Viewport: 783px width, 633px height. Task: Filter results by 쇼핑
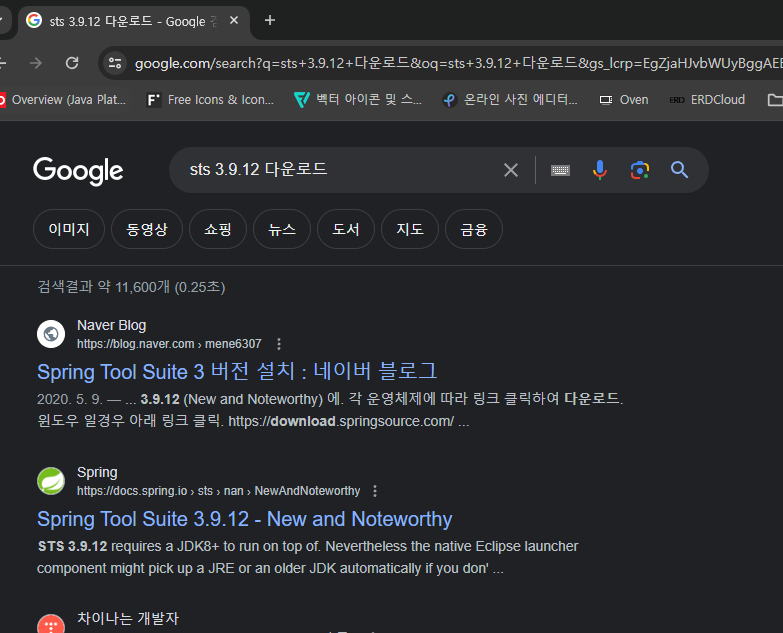(x=218, y=229)
